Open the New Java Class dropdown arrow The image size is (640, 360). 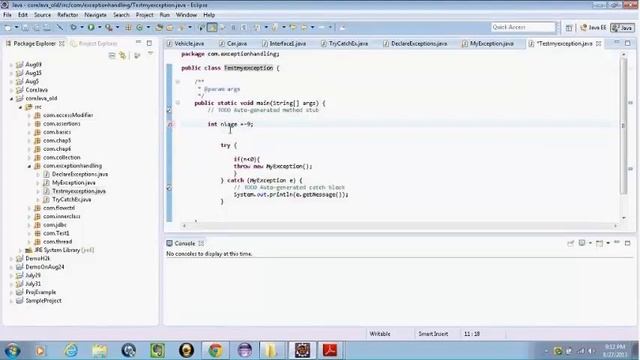[x=148, y=27]
